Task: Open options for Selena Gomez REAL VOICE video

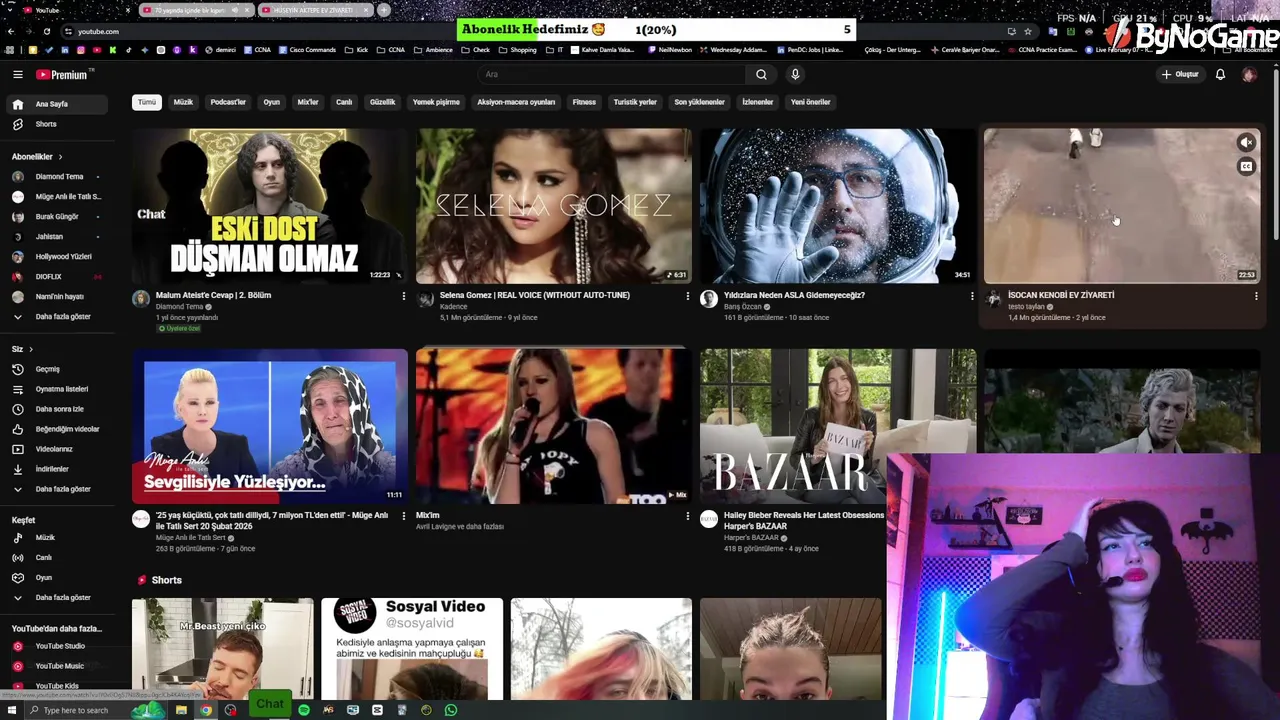Action: click(x=687, y=296)
